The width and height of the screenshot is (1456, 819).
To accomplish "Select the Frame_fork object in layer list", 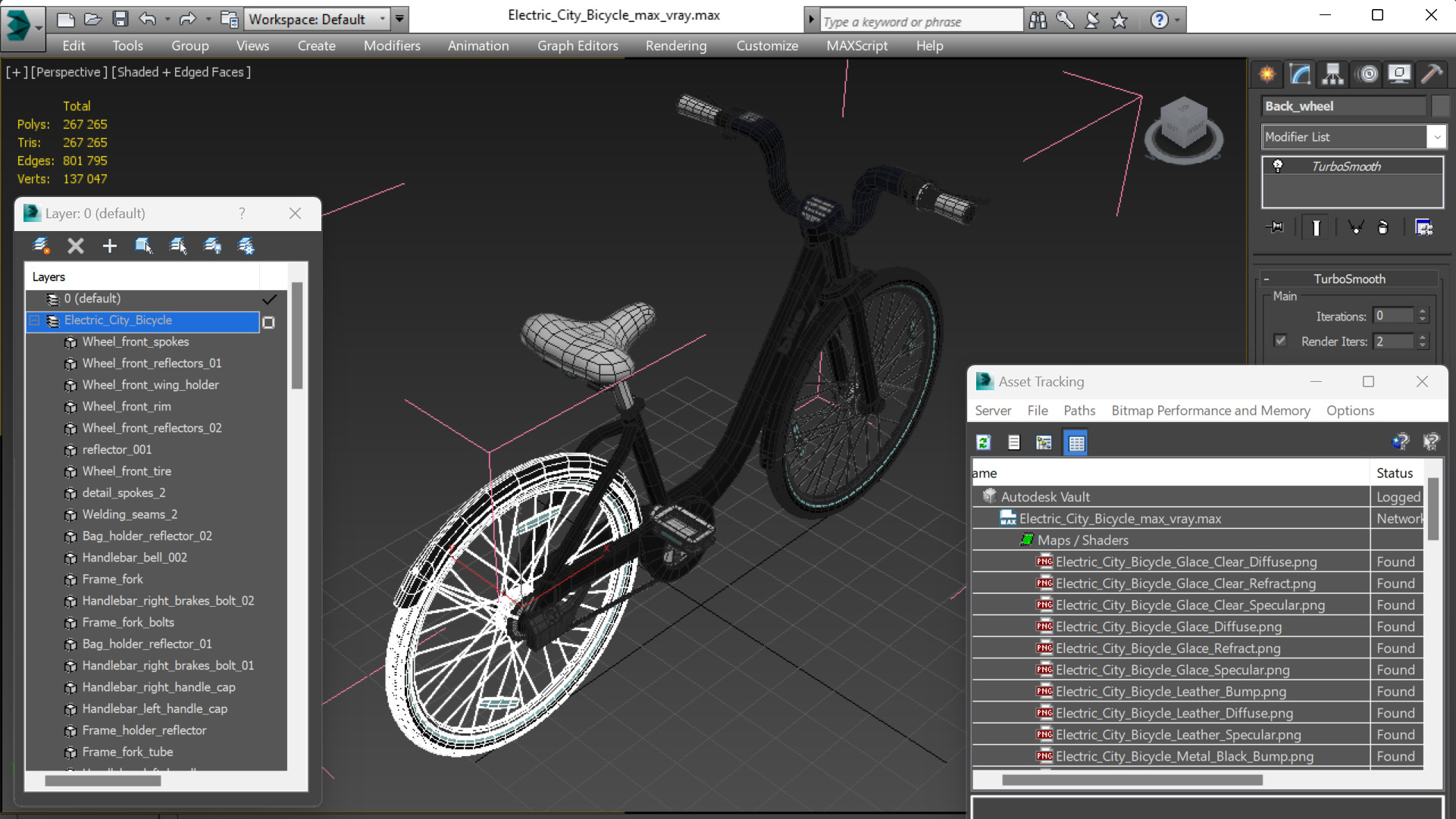I will tap(112, 579).
